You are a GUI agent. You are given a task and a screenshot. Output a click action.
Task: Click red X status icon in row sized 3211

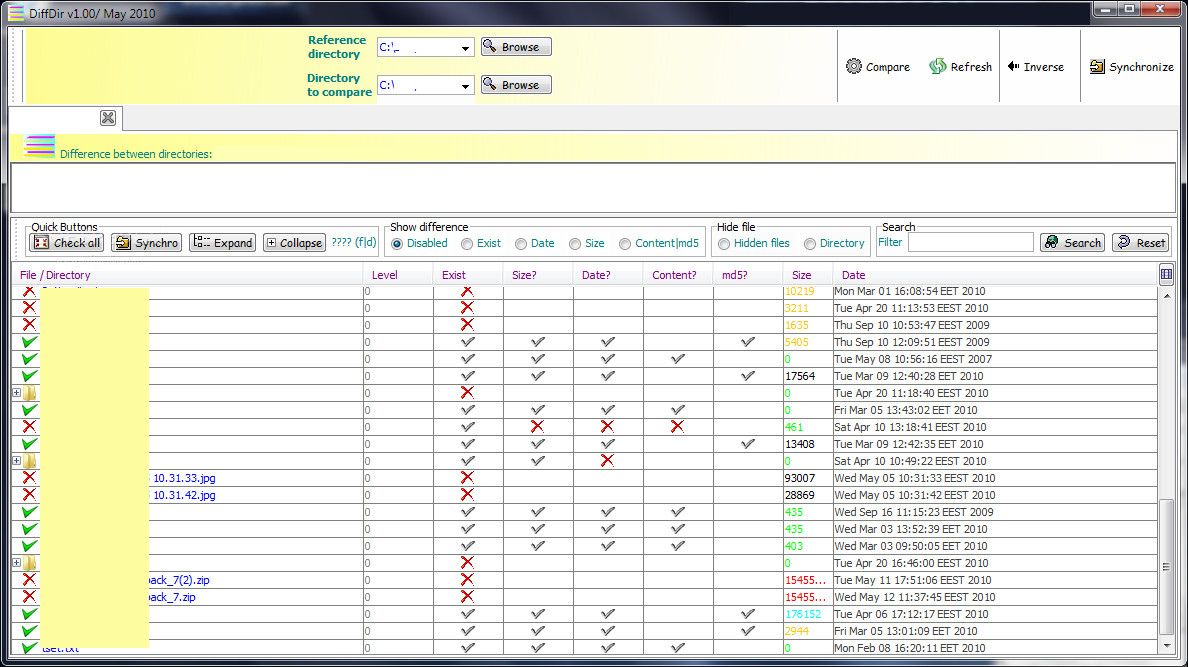29,308
